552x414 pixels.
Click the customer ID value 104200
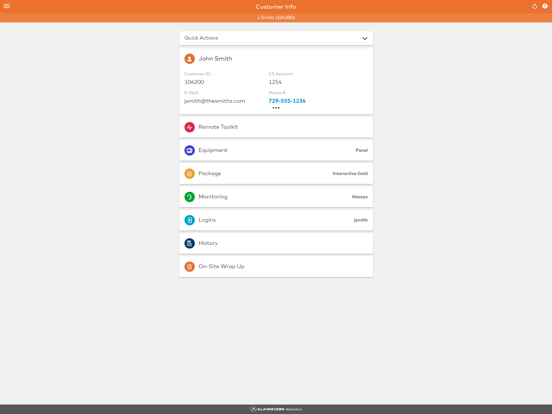[x=194, y=82]
